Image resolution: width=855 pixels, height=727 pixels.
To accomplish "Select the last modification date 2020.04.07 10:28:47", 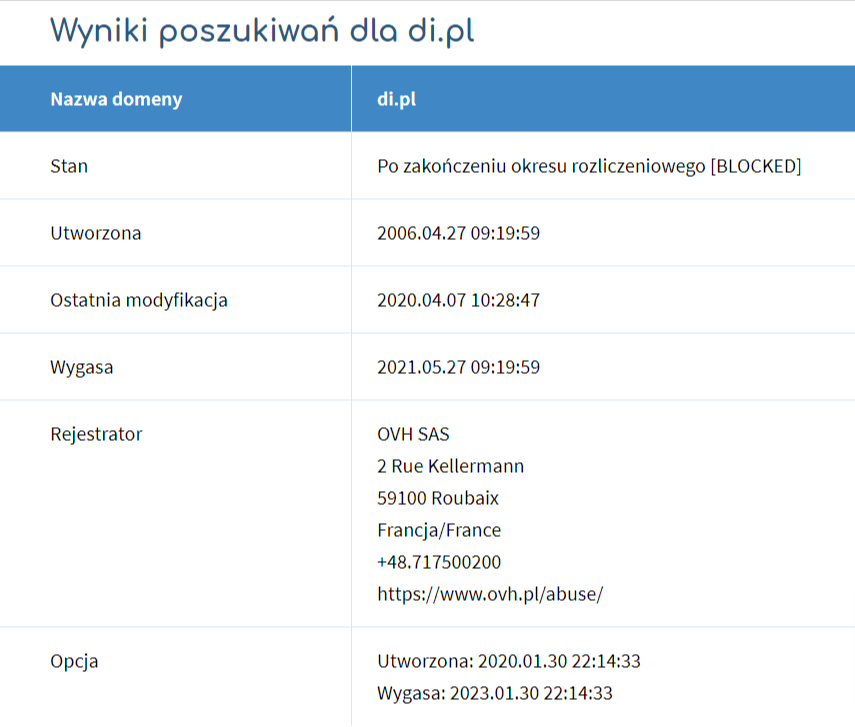I will pyautogui.click(x=458, y=300).
